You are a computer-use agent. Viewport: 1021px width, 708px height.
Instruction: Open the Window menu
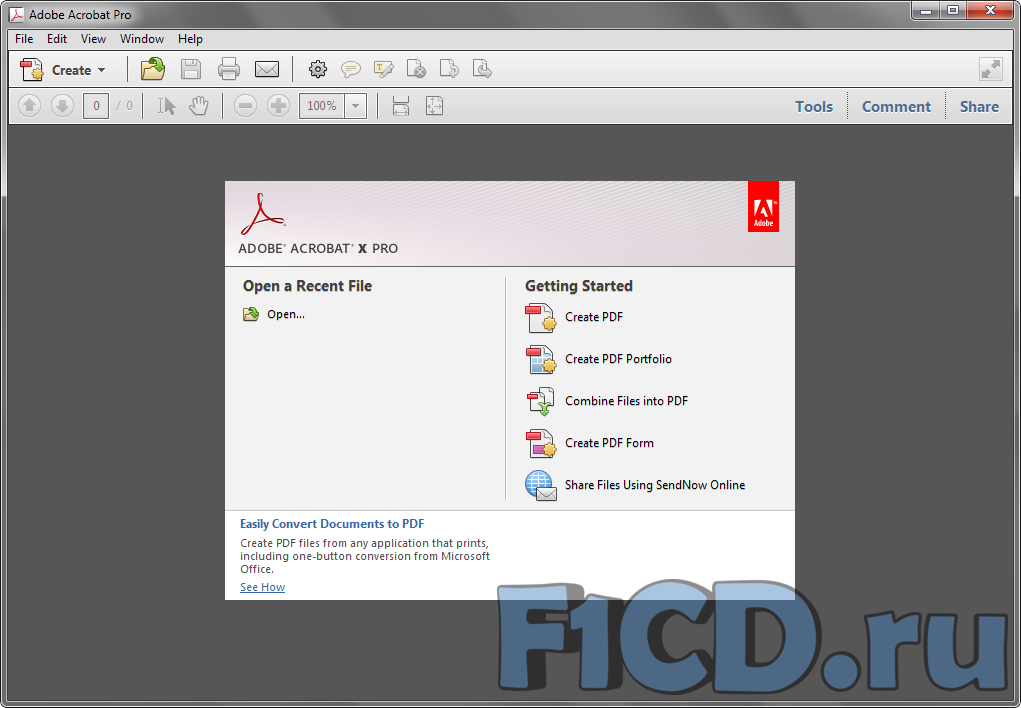[141, 39]
